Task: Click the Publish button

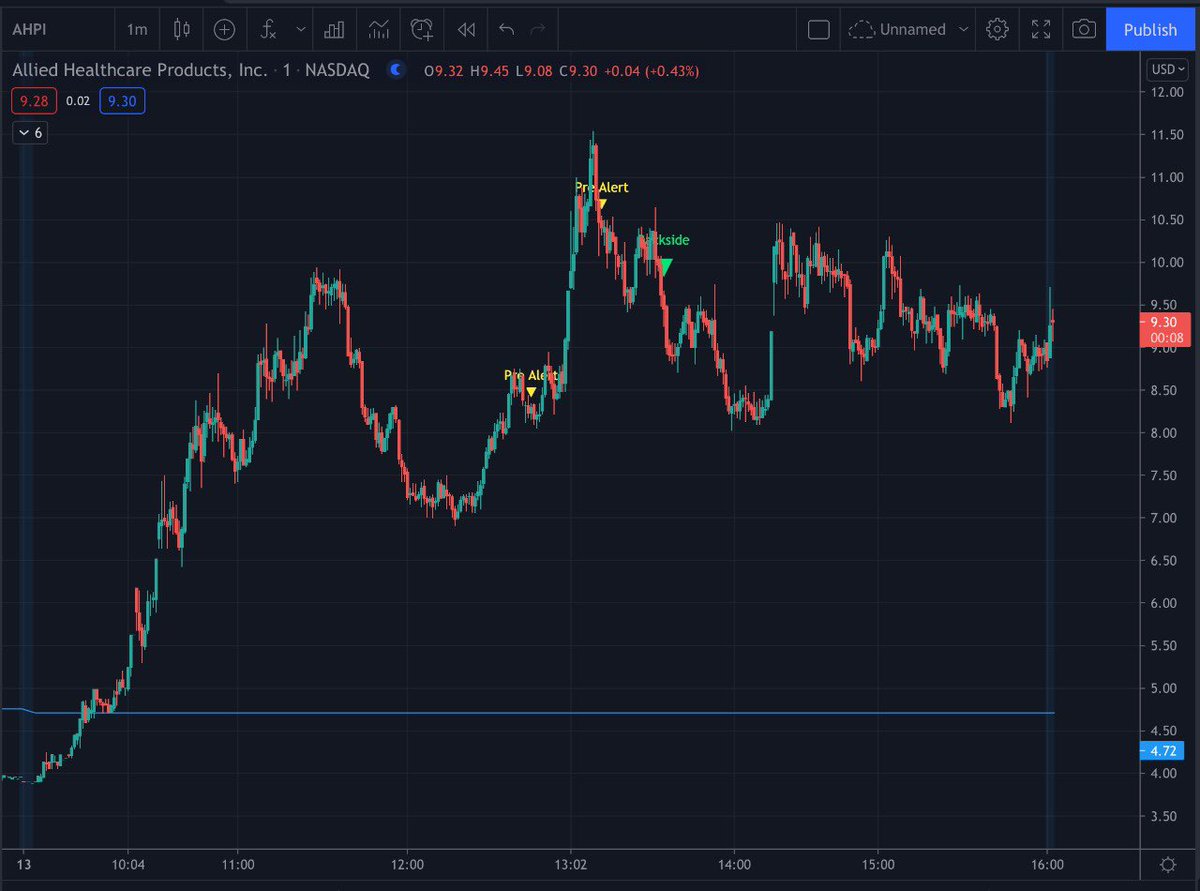Action: tap(1150, 29)
